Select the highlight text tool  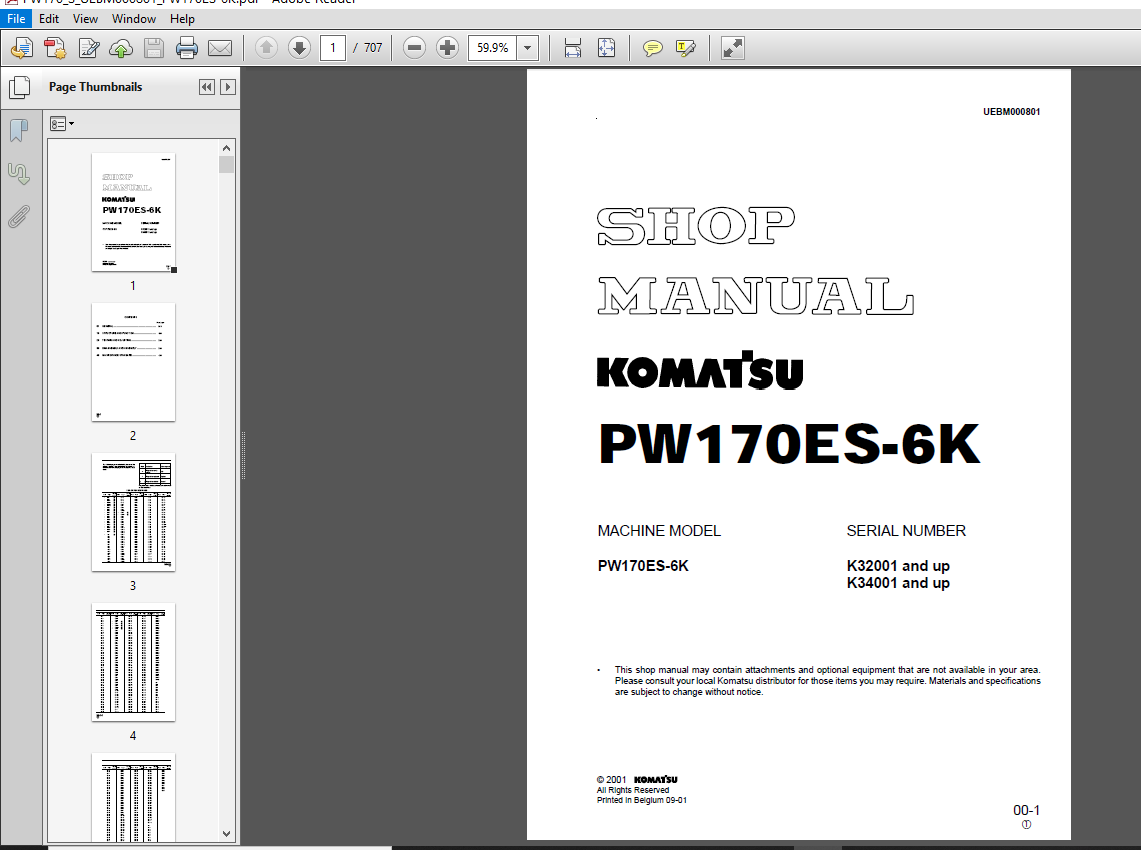685,48
